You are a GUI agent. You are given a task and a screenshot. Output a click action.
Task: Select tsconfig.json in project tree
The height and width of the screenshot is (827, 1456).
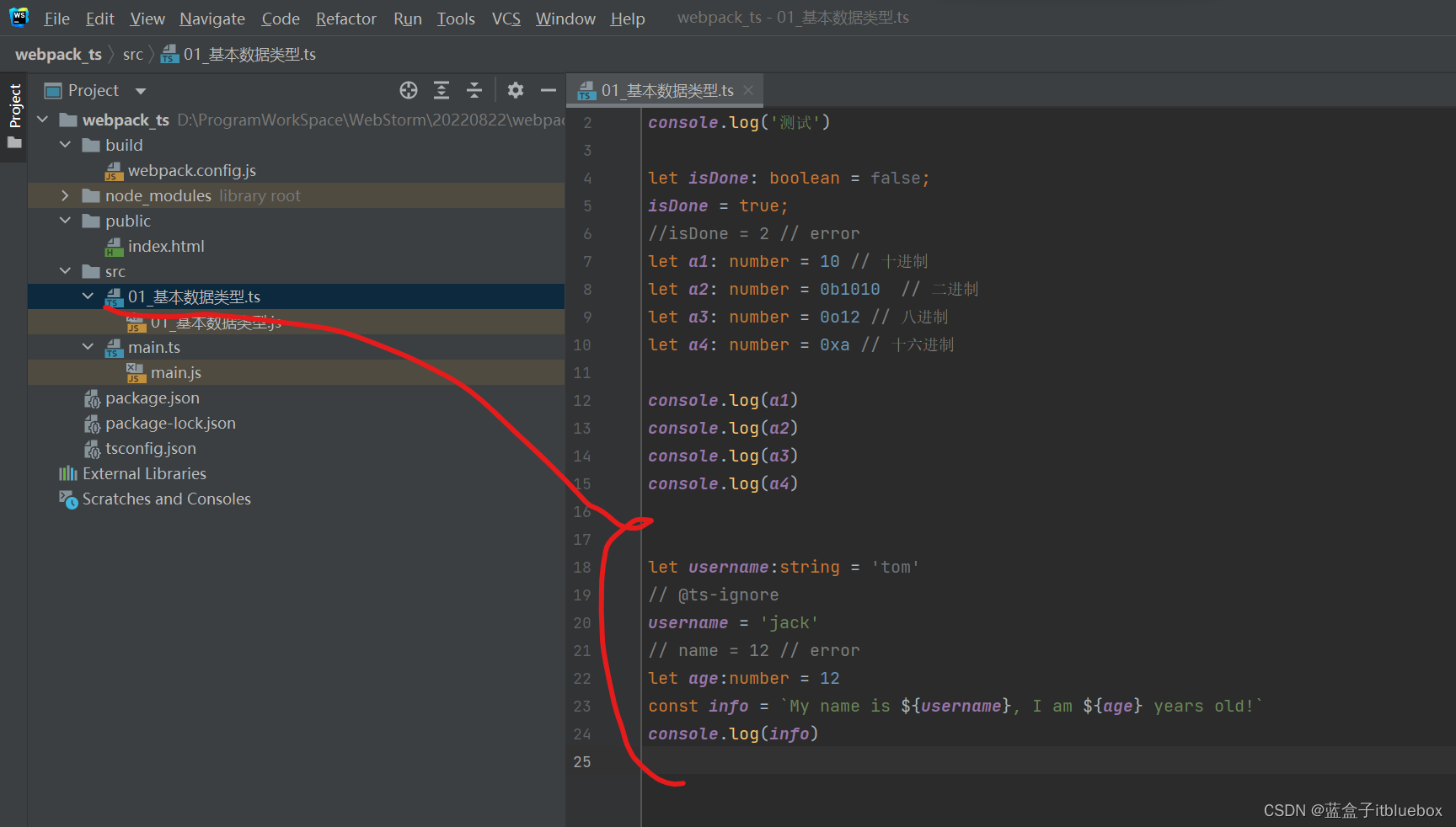[x=151, y=449]
